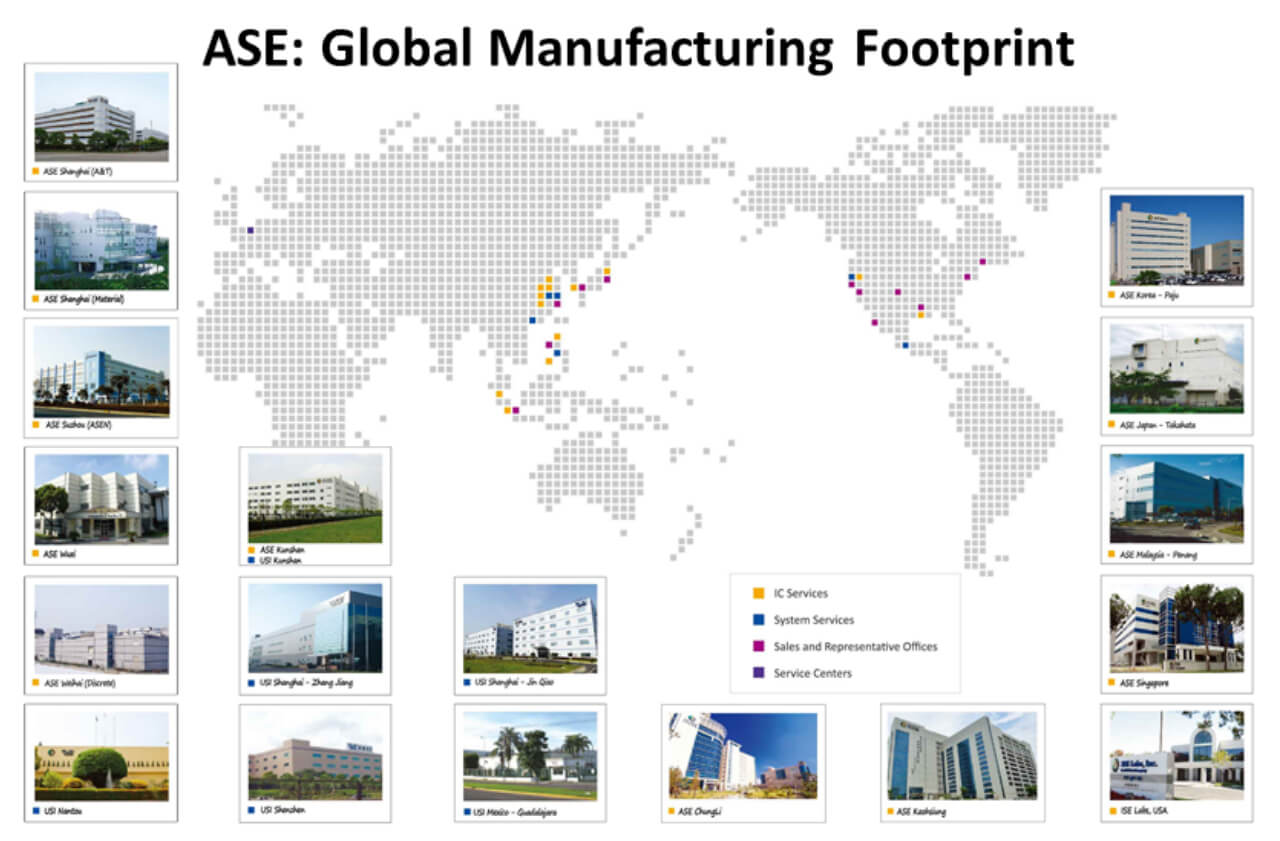Click the 'USI Shanghai - Jin Qiao' caption
Screen dimensions: 1280x841
[x=516, y=683]
